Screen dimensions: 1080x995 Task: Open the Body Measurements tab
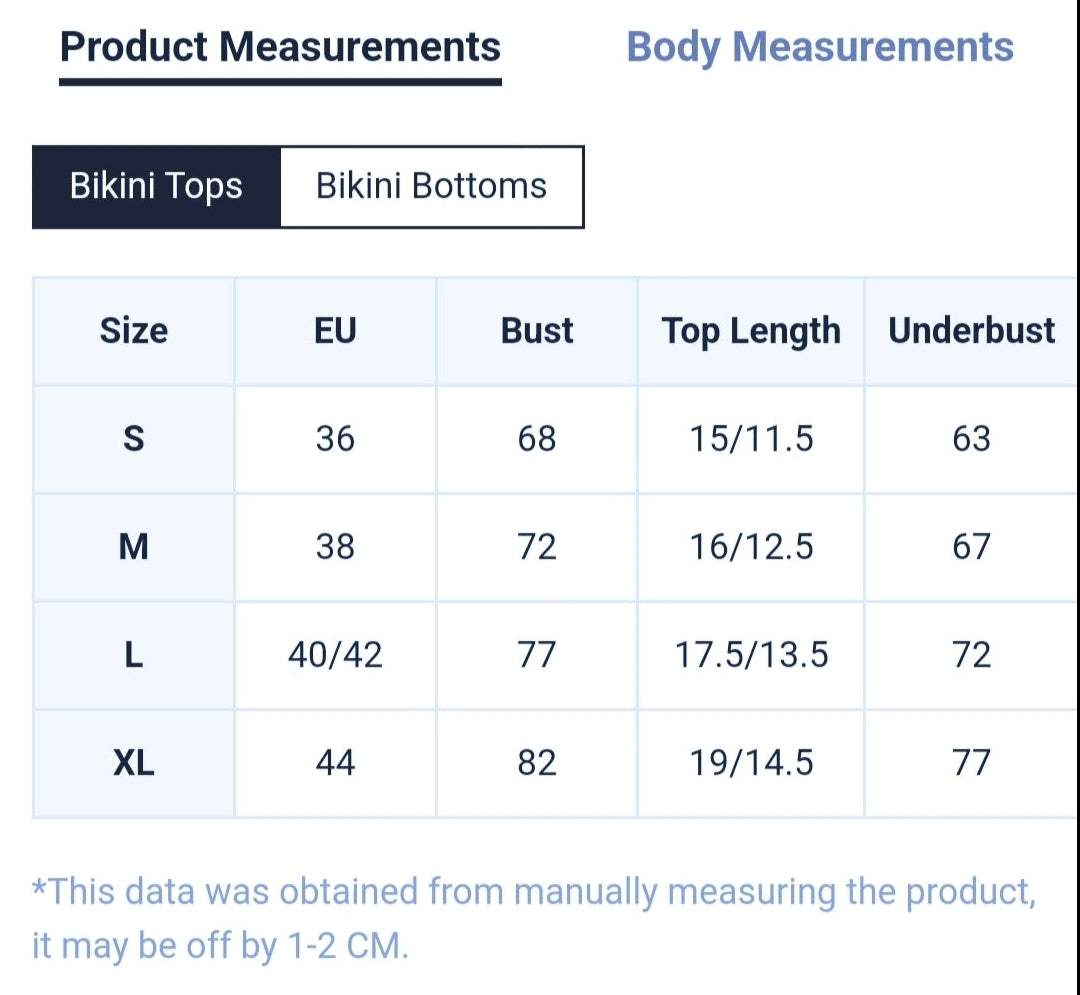820,48
